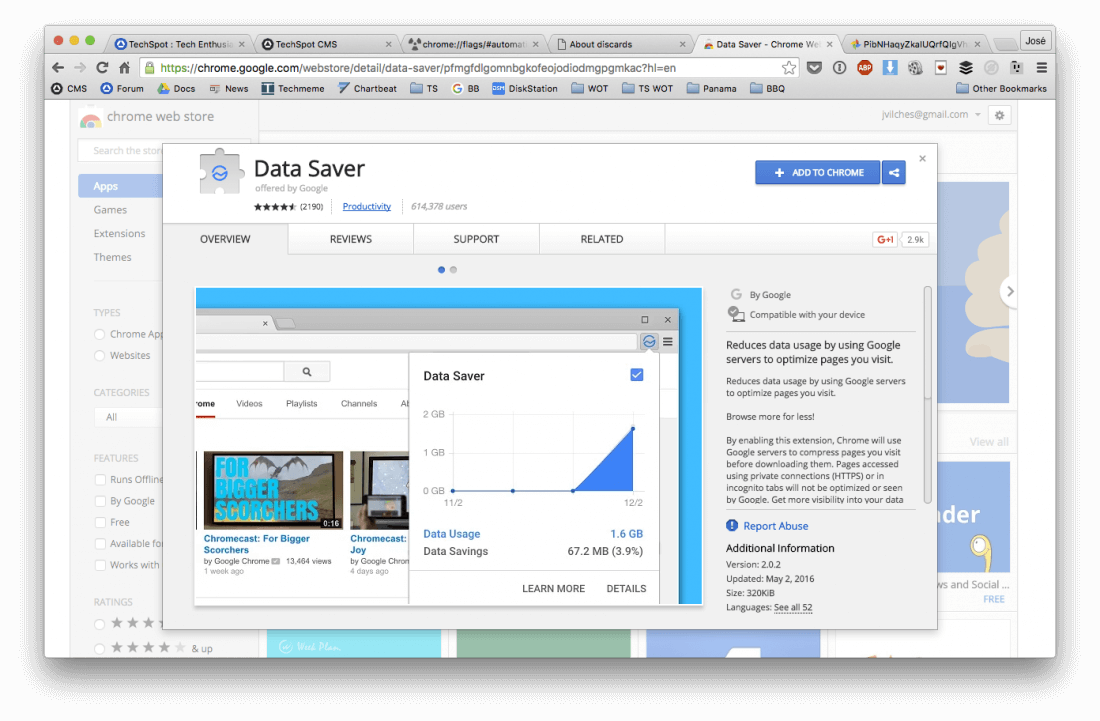Check the By Google feature filter

(x=100, y=501)
